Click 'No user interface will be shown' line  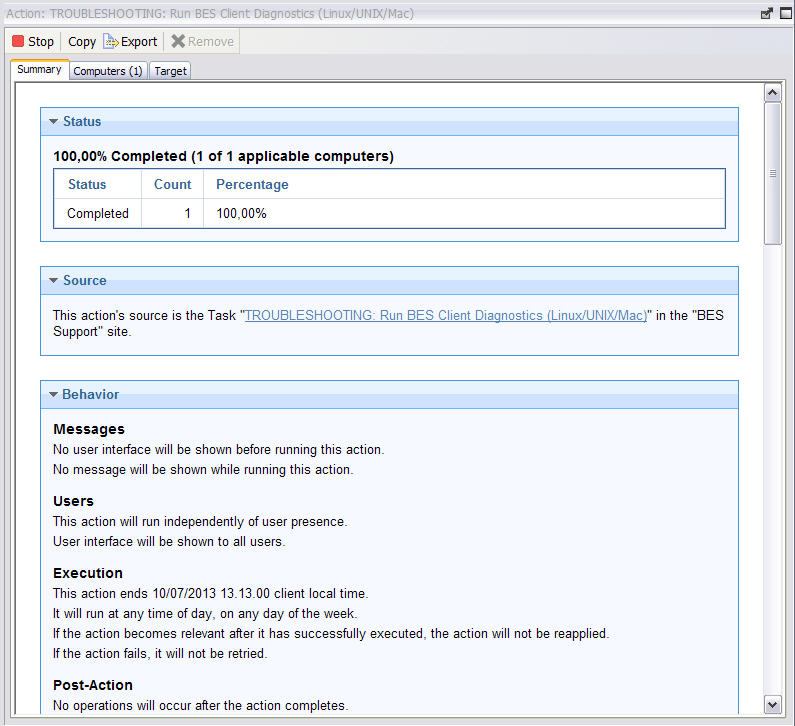click(x=219, y=450)
